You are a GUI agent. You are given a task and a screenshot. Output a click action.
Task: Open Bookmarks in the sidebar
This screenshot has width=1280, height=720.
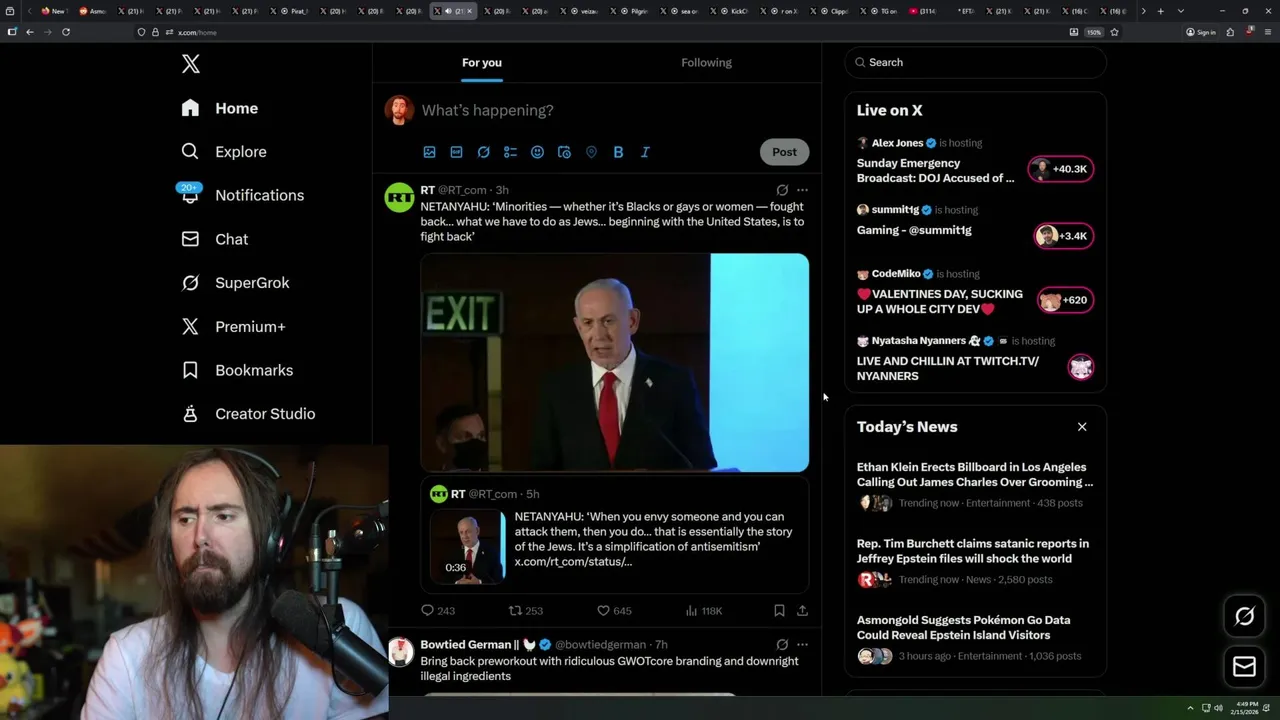(237, 370)
